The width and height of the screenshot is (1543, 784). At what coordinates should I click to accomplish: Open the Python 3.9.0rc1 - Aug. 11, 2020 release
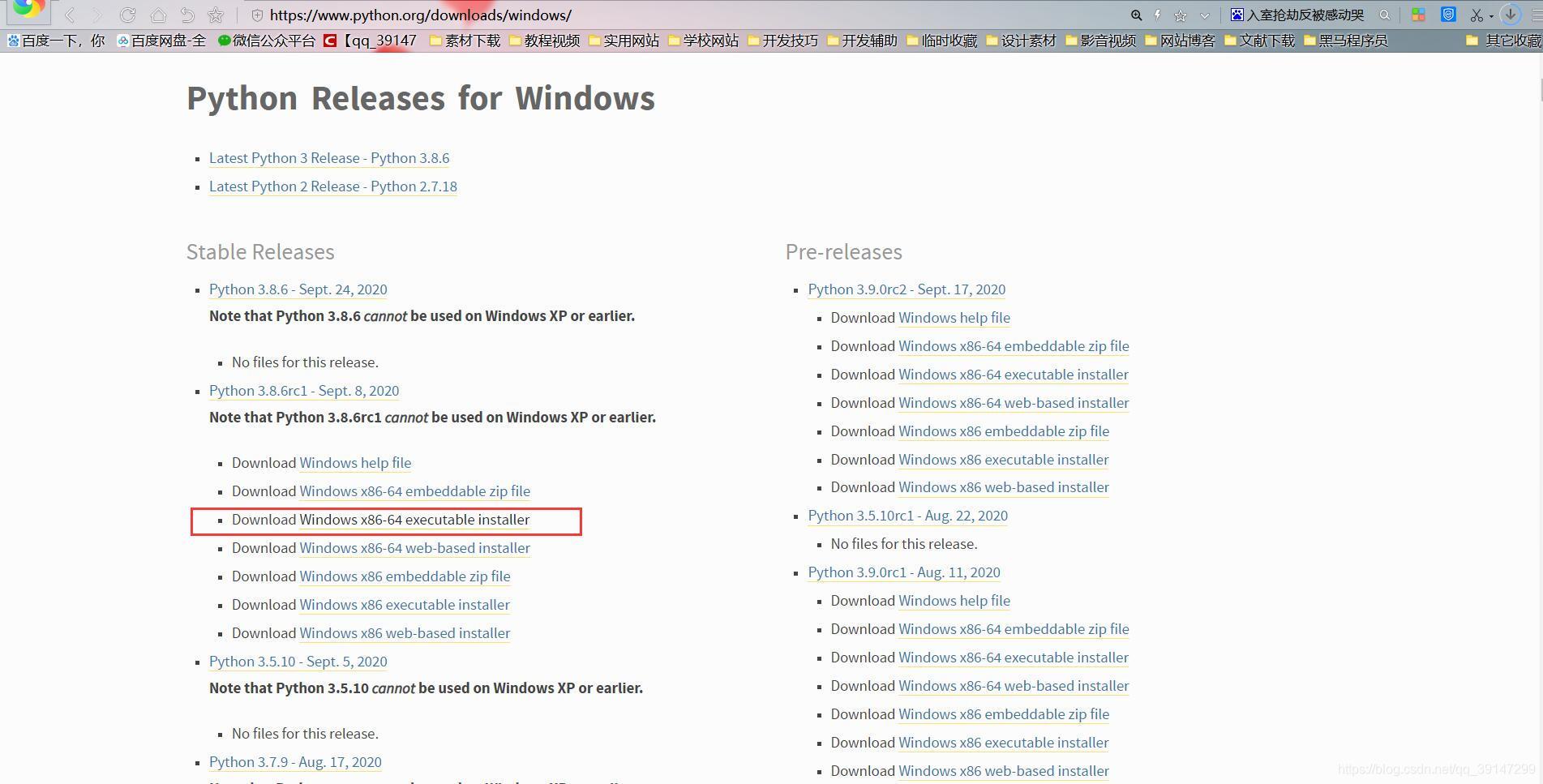click(x=904, y=572)
